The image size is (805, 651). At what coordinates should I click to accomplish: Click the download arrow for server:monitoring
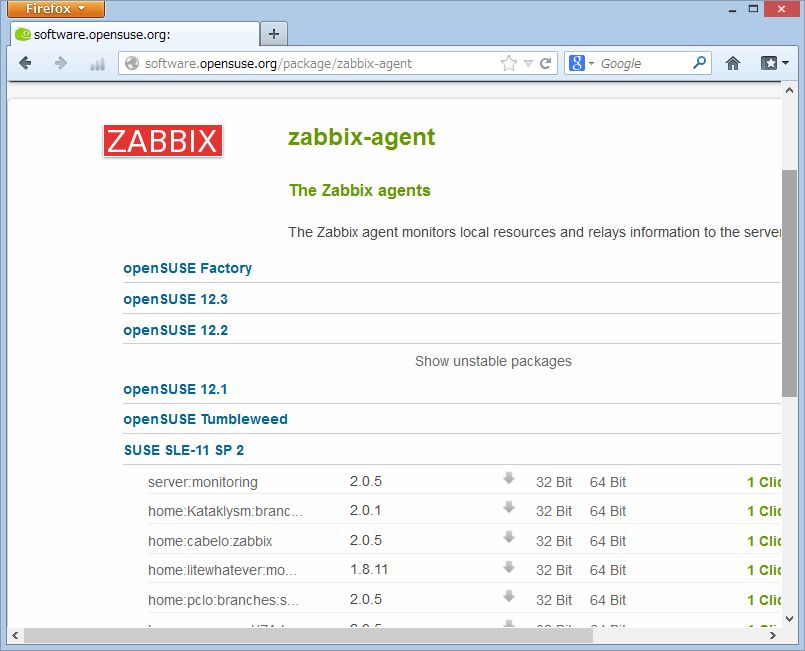click(509, 478)
